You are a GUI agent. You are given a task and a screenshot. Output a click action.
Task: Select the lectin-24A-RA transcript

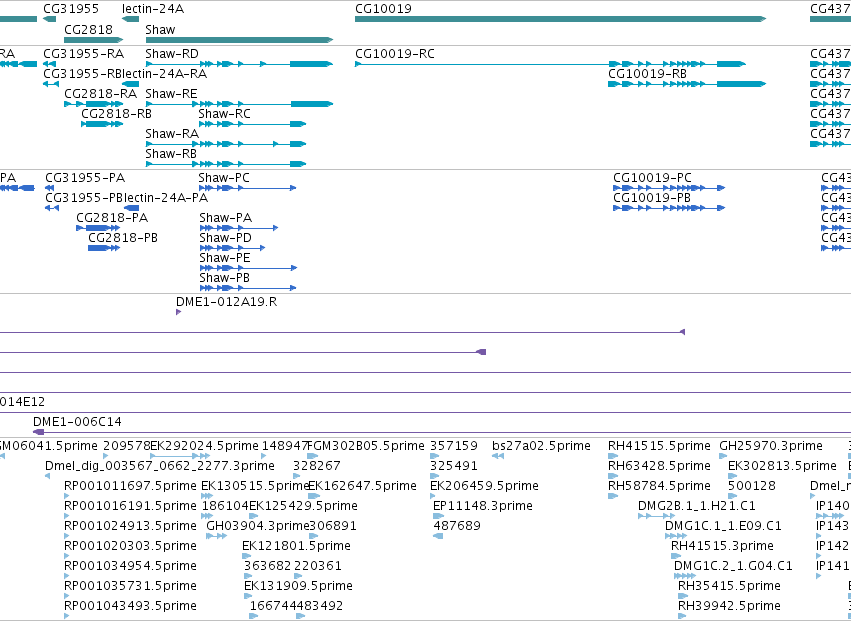(130, 84)
